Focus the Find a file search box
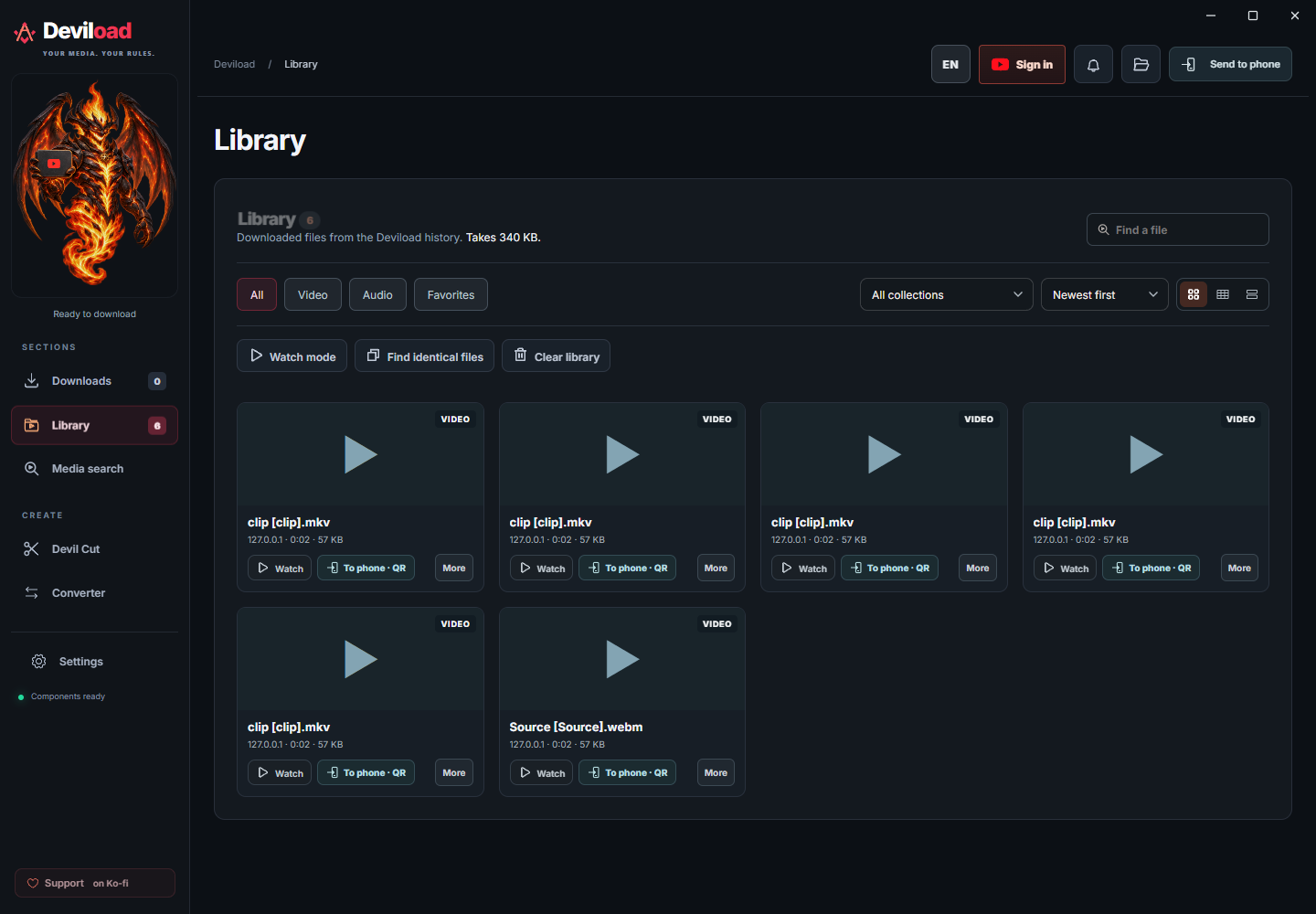 point(1177,229)
